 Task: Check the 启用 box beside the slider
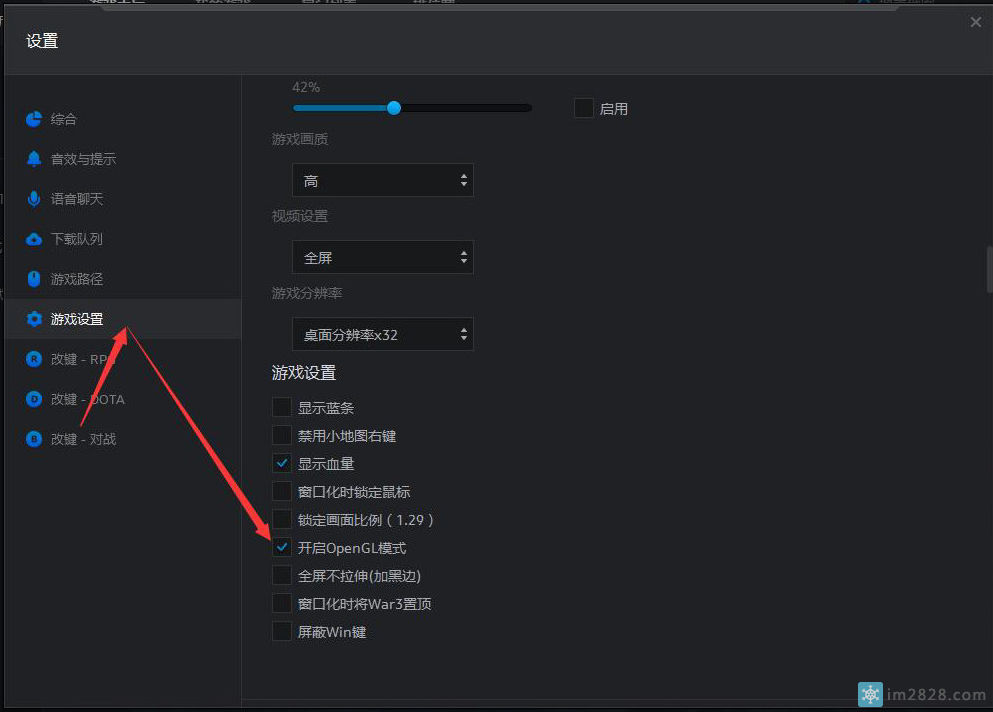(584, 108)
